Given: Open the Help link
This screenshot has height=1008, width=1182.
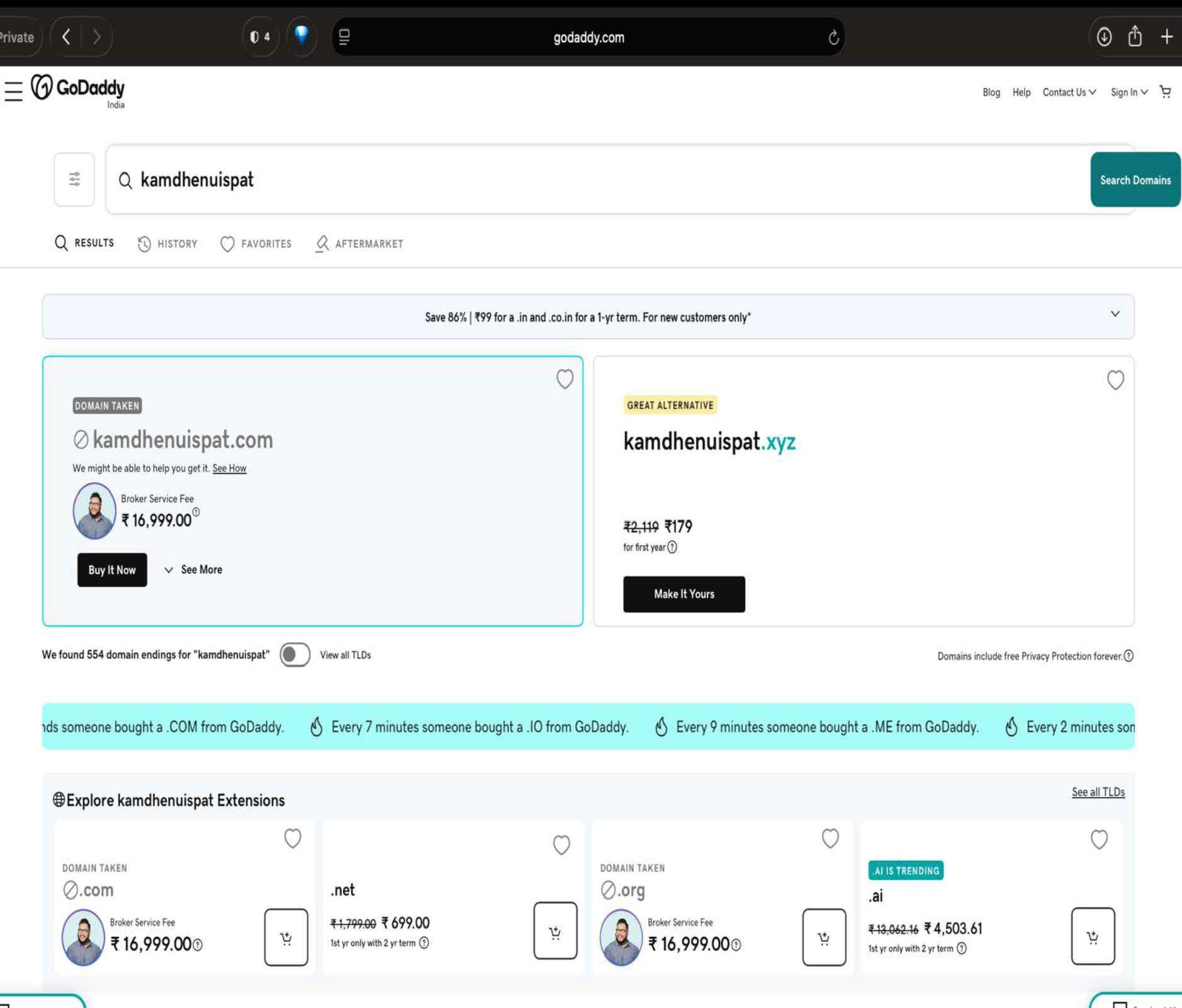Looking at the screenshot, I should point(1022,92).
